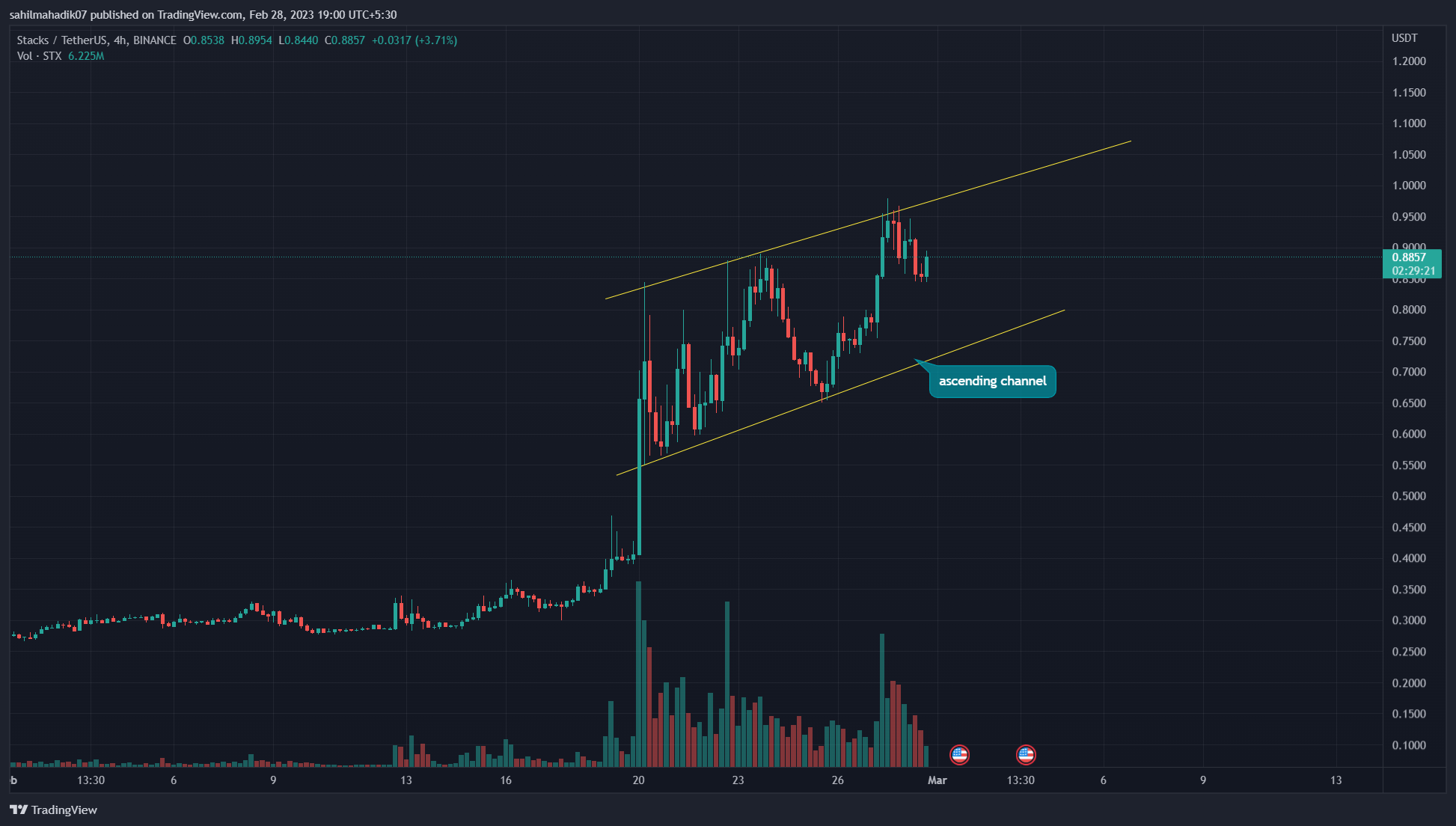The width and height of the screenshot is (1456, 826).
Task: Click the high price value H0.8954
Action: coord(251,40)
